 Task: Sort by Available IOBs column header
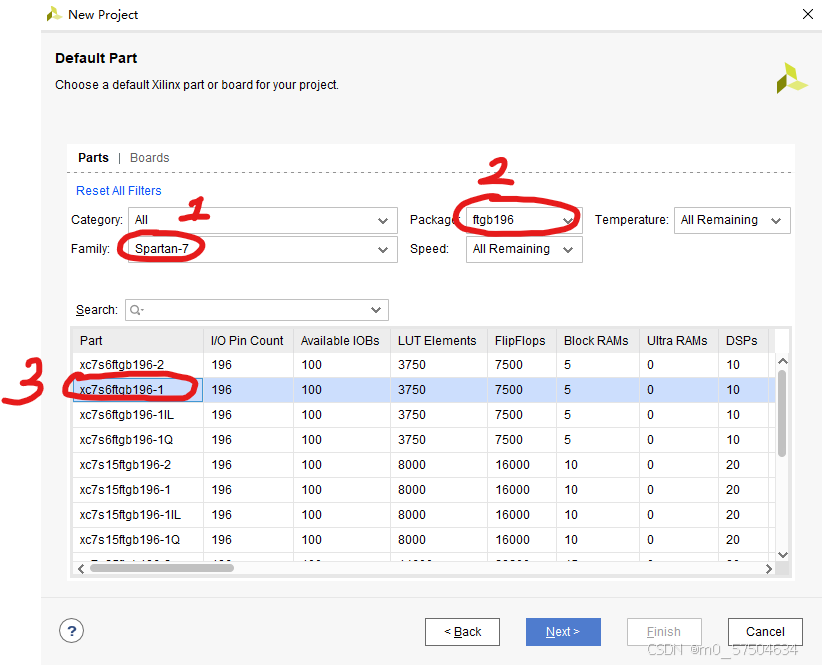341,341
